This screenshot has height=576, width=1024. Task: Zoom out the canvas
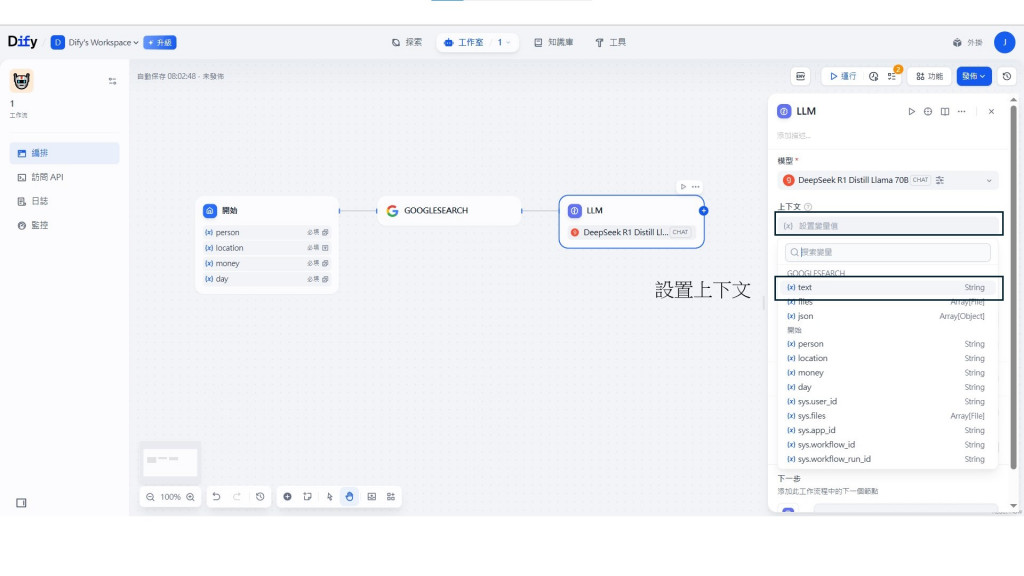pyautogui.click(x=150, y=497)
